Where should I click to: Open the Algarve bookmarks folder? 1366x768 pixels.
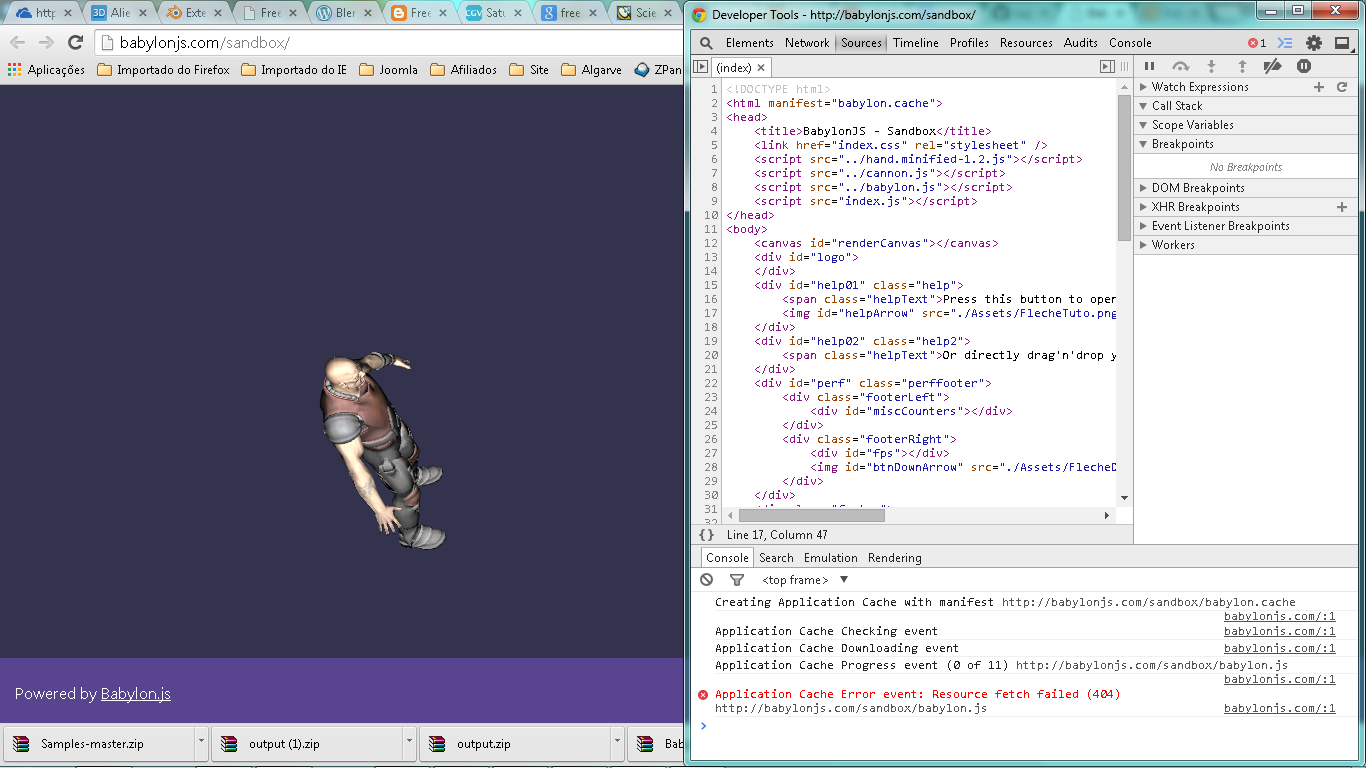(x=591, y=70)
